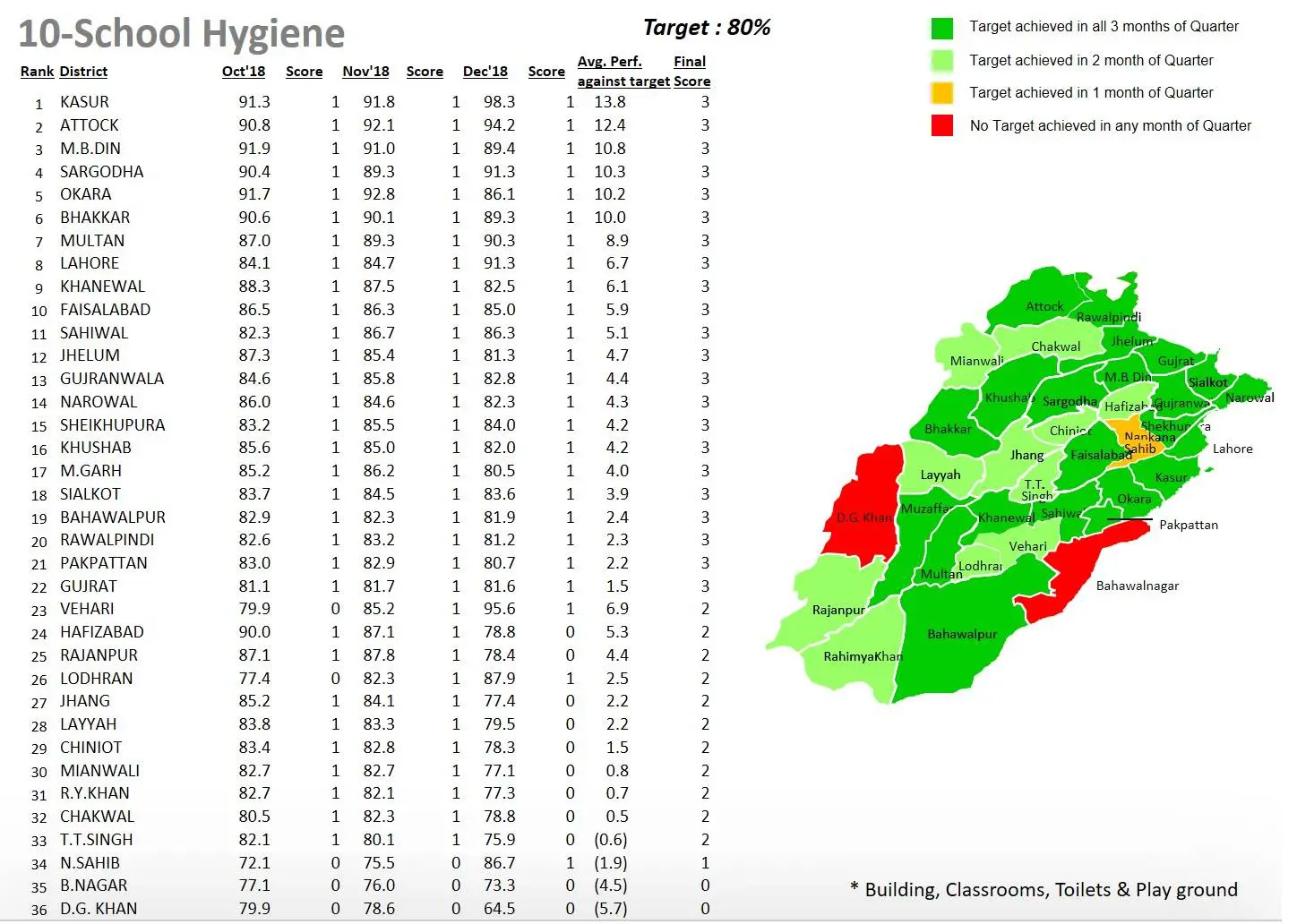Viewport: 1297px width, 924px height.
Task: Click the KASUR district row name
Action: (84, 102)
